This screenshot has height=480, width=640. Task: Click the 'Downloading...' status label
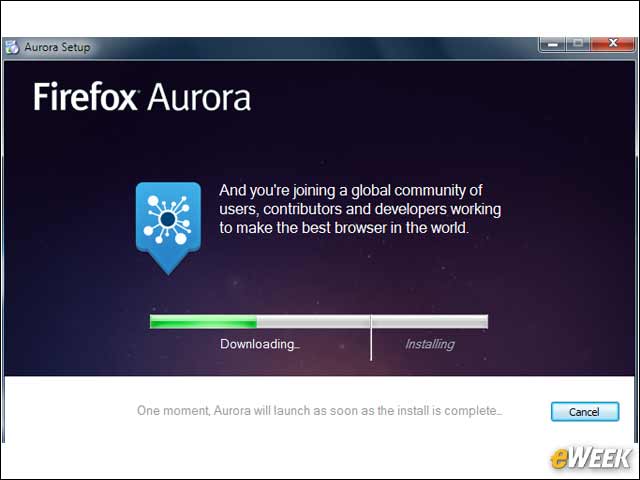tap(260, 344)
